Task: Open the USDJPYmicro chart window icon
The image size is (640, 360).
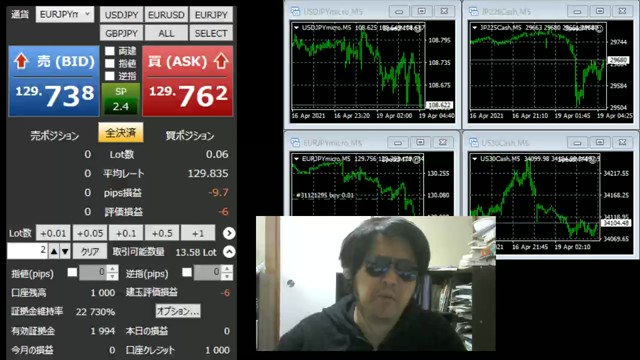Action: [295, 11]
